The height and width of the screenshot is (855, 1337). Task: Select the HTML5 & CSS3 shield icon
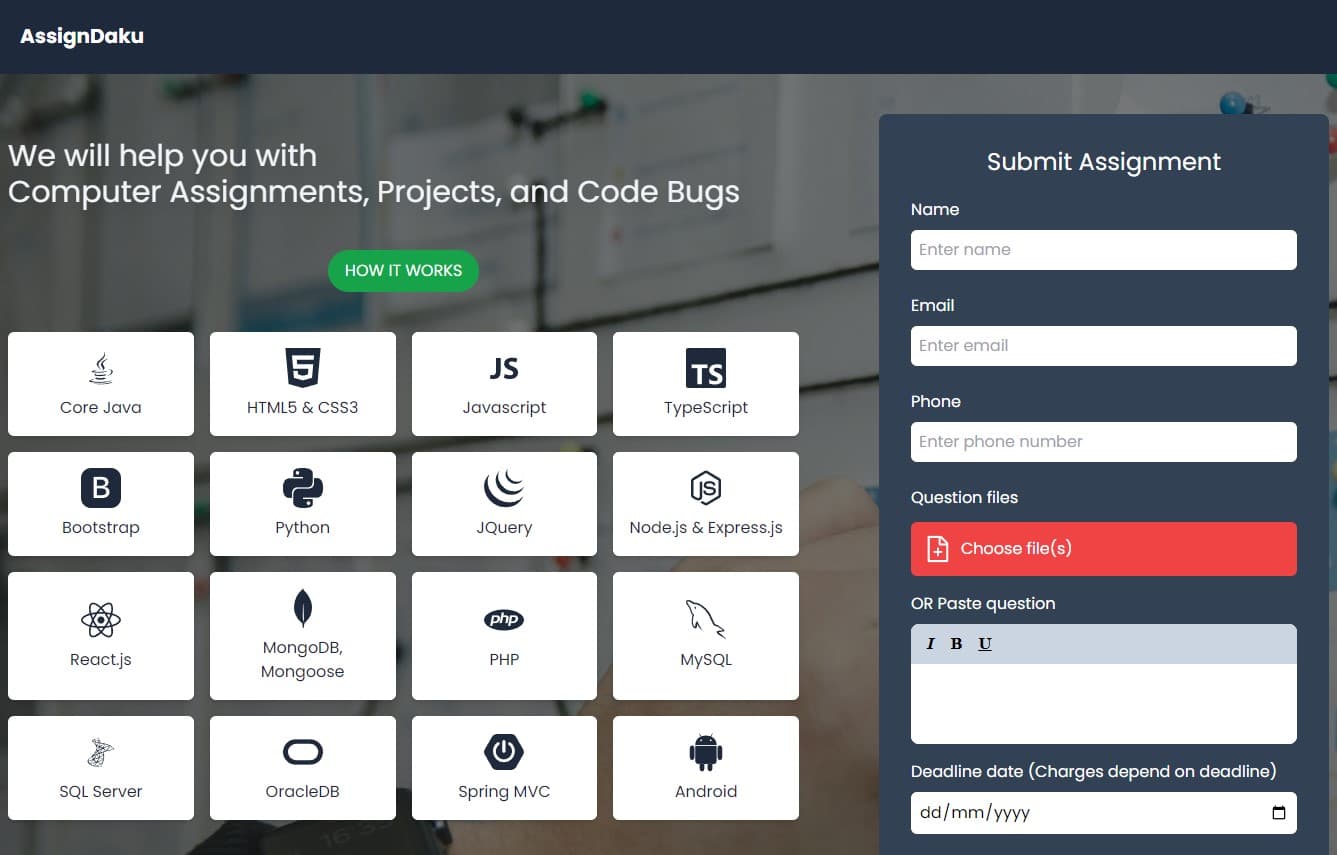302,368
